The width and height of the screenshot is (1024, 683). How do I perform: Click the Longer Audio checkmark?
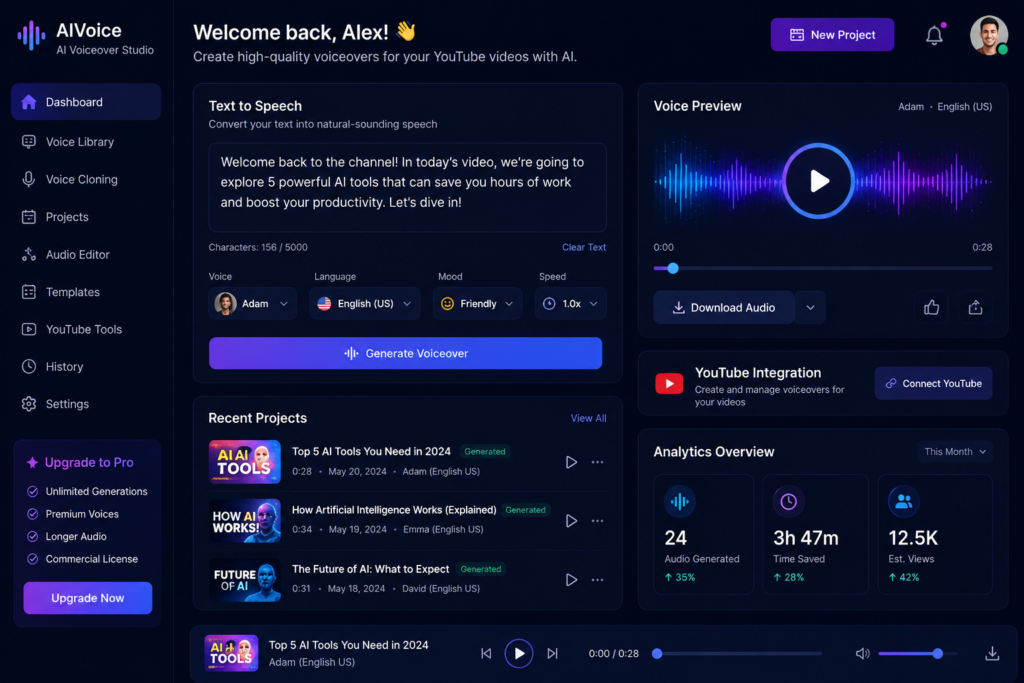pos(32,537)
